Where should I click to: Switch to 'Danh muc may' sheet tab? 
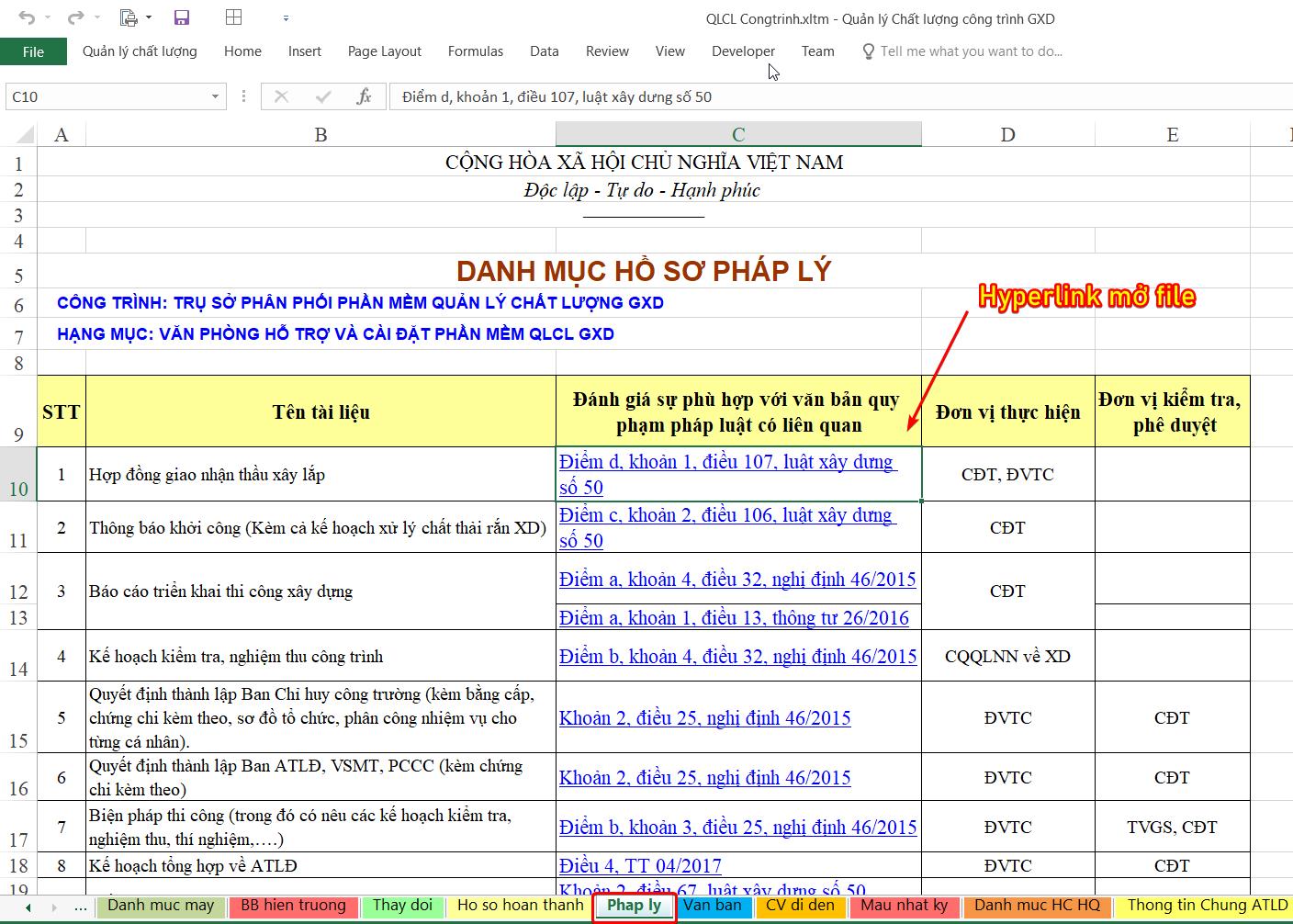pos(161,906)
